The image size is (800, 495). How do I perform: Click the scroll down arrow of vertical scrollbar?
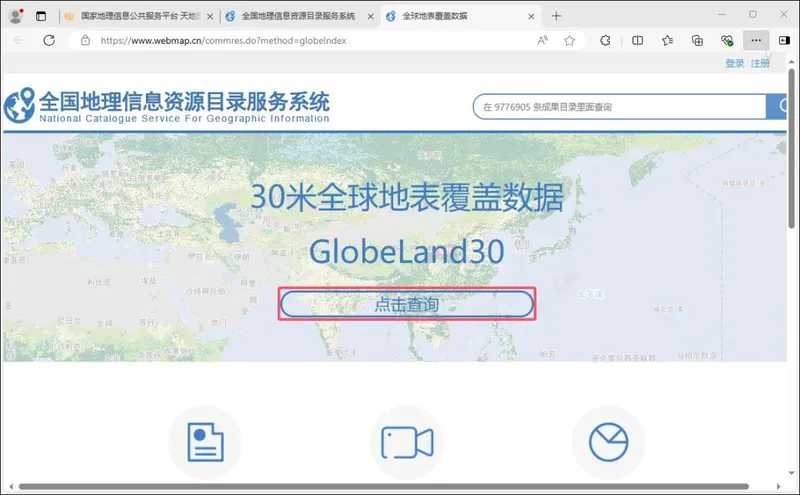(x=791, y=473)
